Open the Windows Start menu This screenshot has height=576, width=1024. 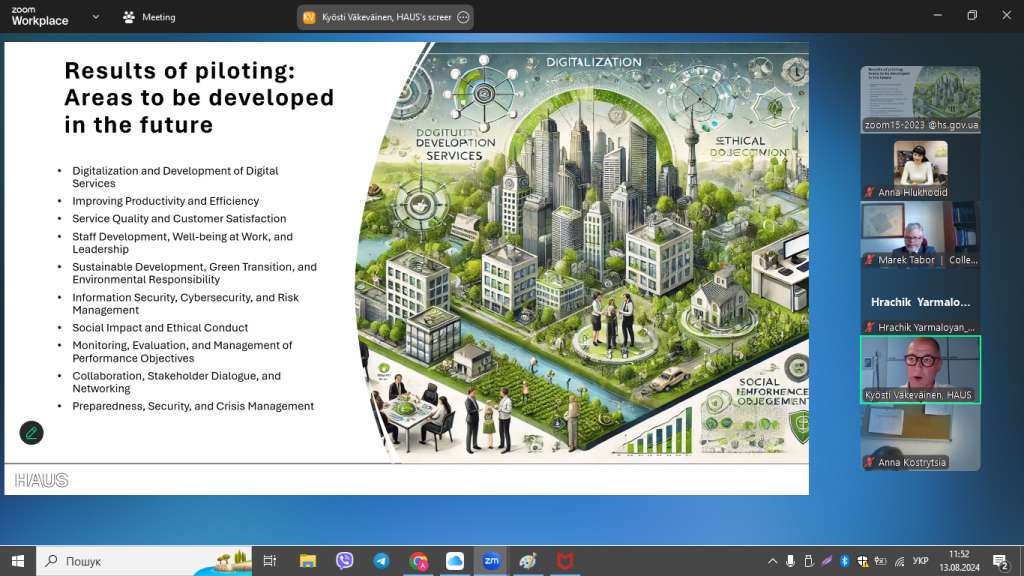[x=18, y=561]
